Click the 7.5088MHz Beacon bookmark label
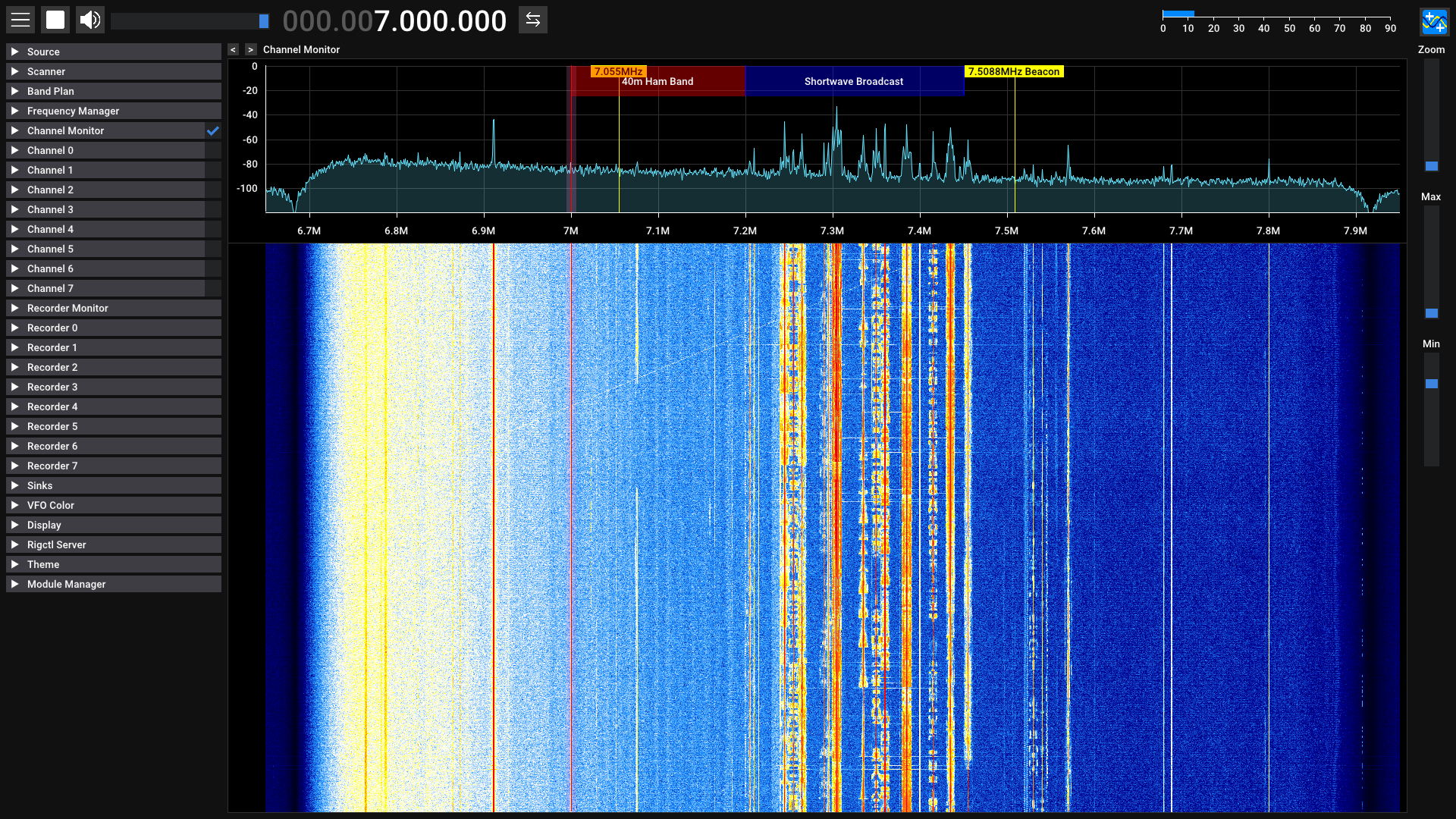1456x819 pixels. click(1014, 71)
